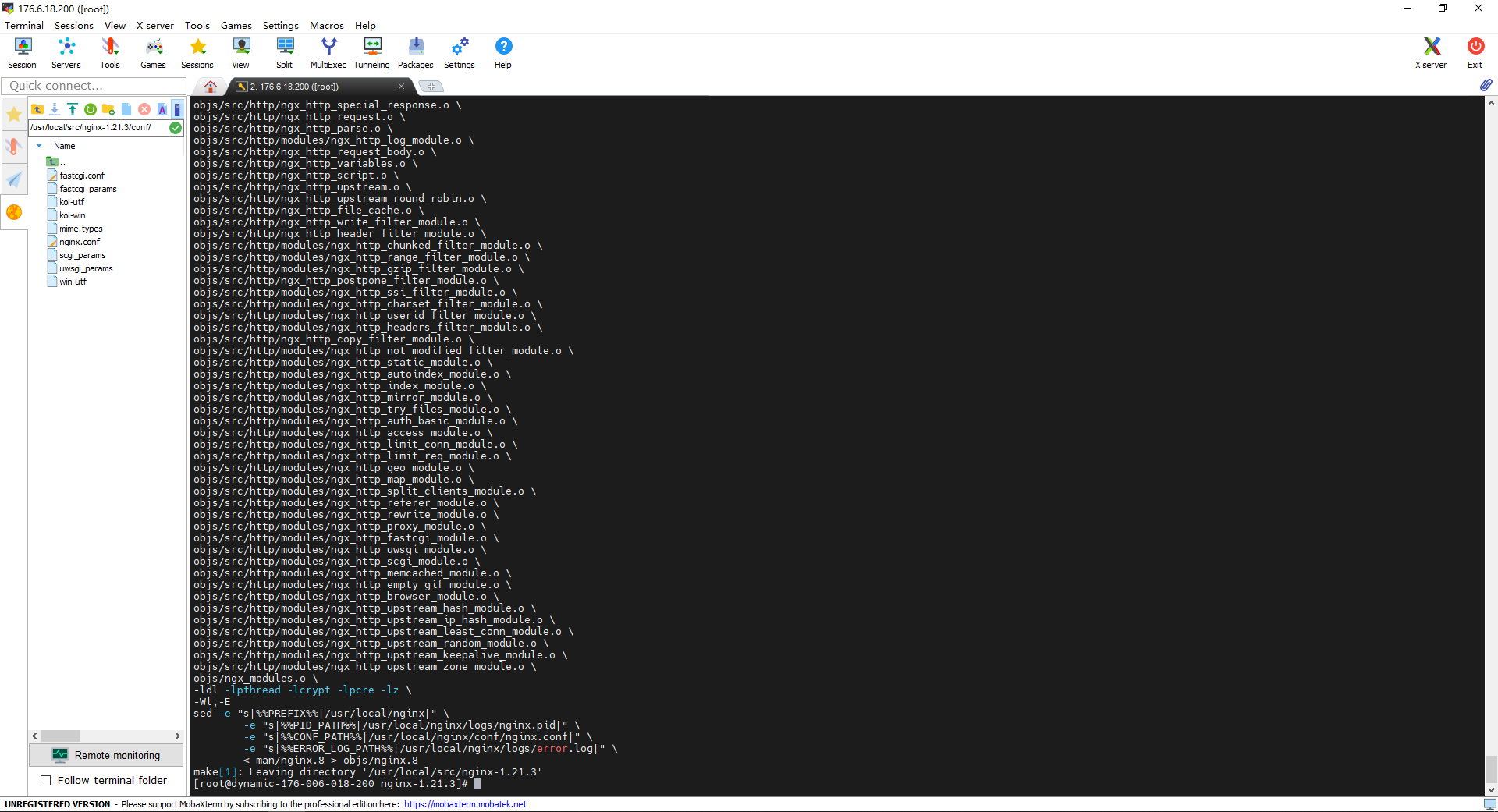Image resolution: width=1498 pixels, height=812 pixels.
Task: Open the Sftp globe sidebar tab
Action: point(14,212)
